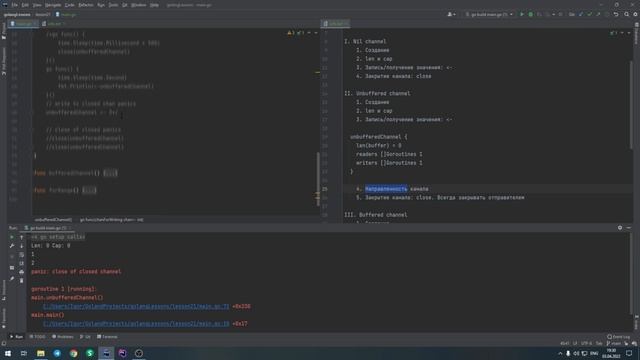The width and height of the screenshot is (640, 360).
Task: Open the Structure tool window side tab
Action: [4, 290]
